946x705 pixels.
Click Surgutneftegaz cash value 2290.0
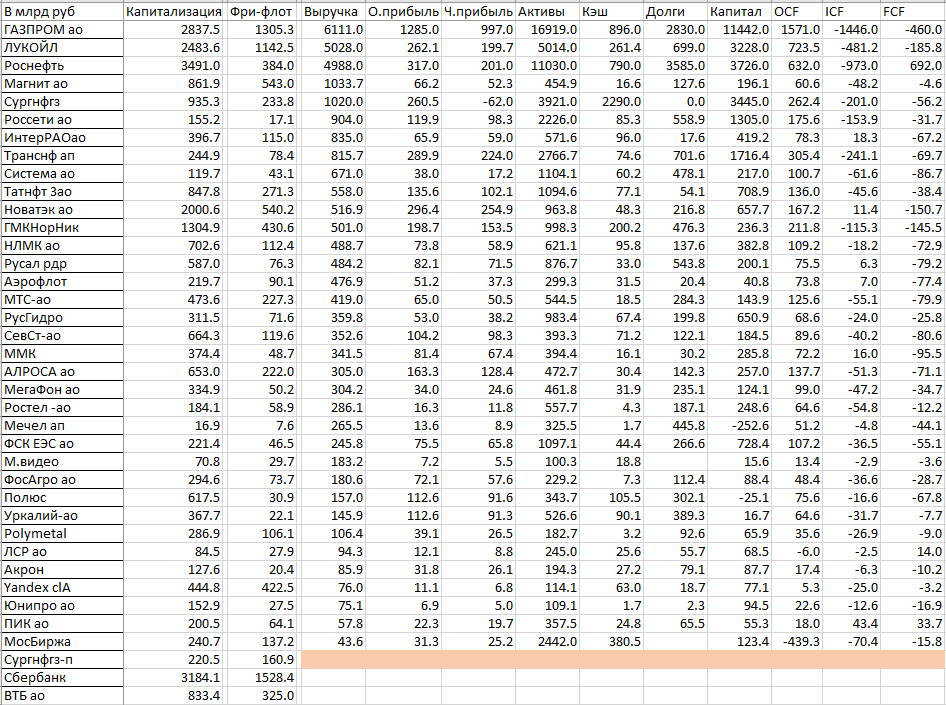(611, 102)
